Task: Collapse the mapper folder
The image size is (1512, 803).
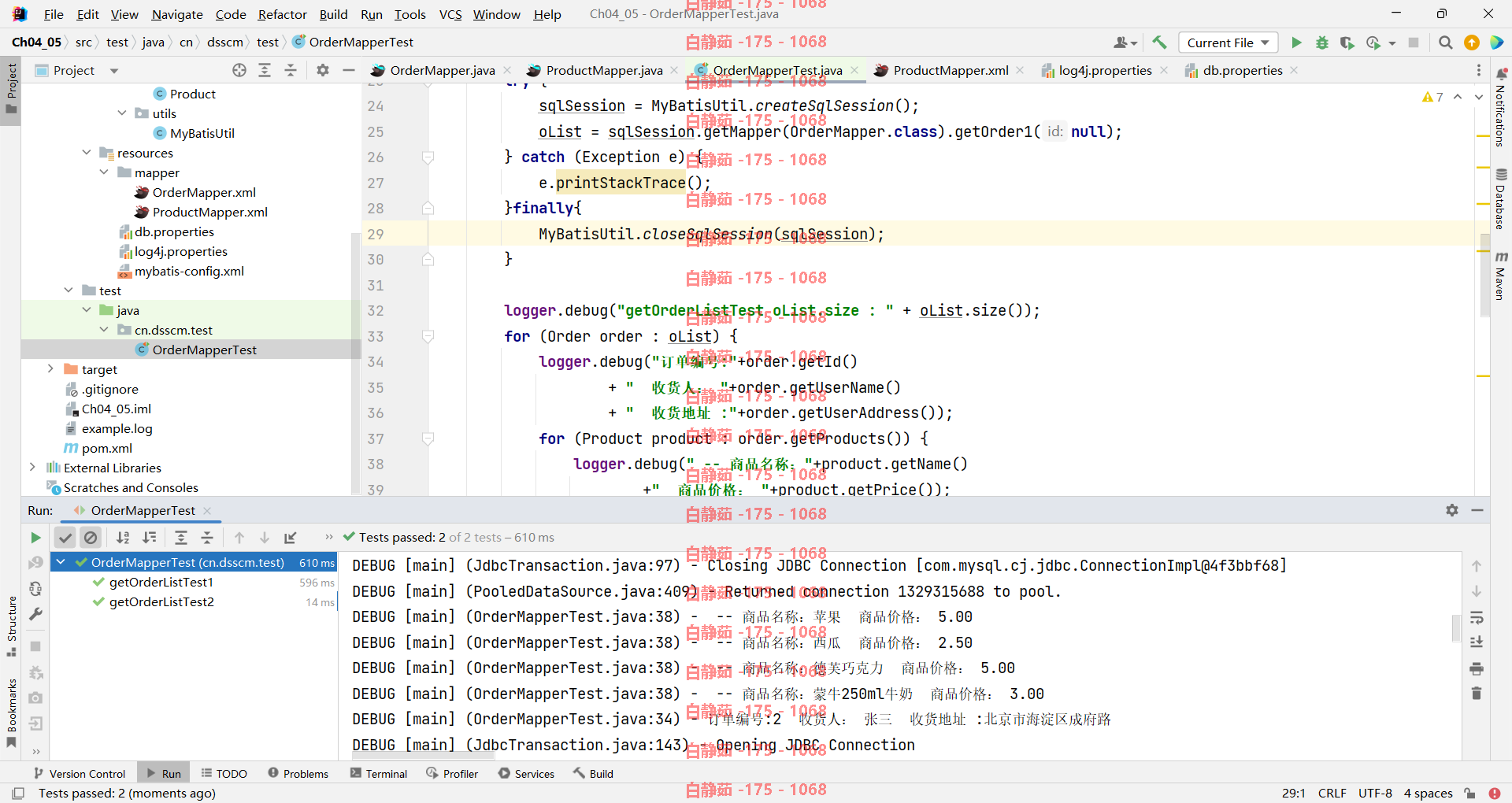Action: coord(104,172)
